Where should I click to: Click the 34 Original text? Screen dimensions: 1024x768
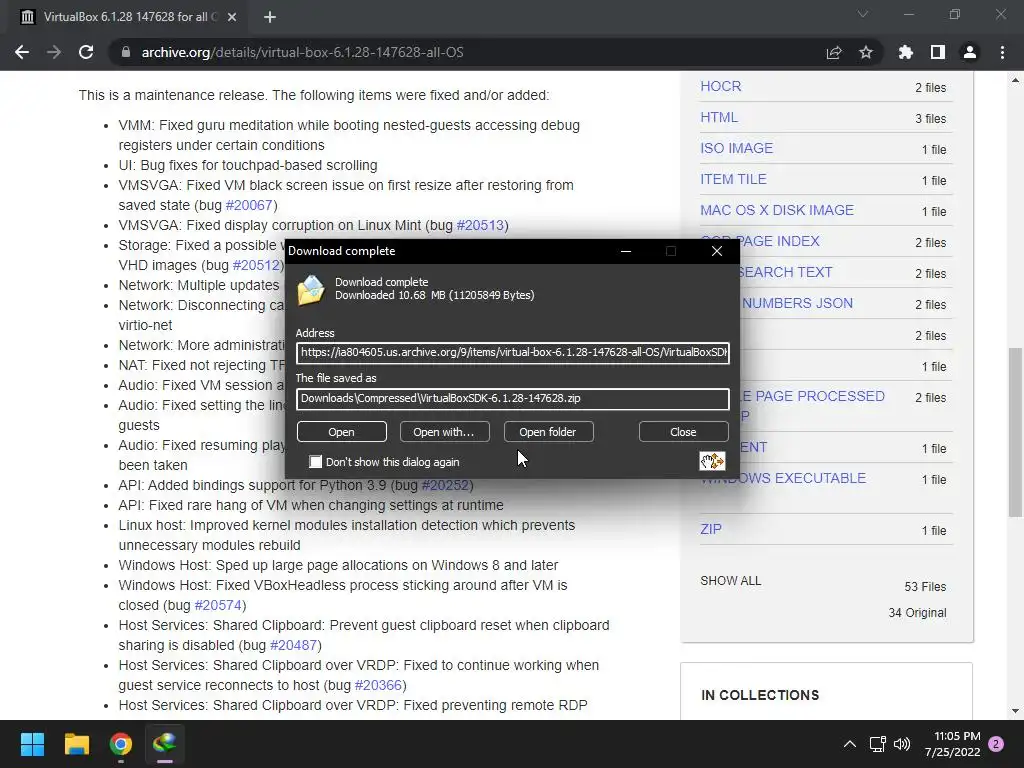[917, 613]
